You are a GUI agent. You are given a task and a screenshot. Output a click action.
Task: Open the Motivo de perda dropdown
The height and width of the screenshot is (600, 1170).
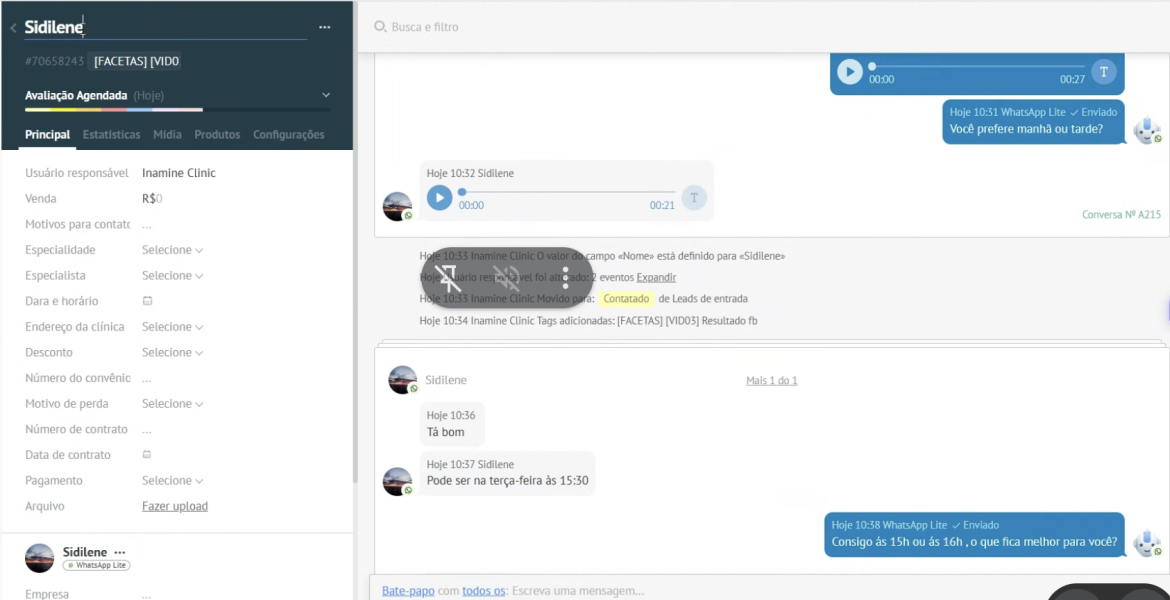click(172, 404)
